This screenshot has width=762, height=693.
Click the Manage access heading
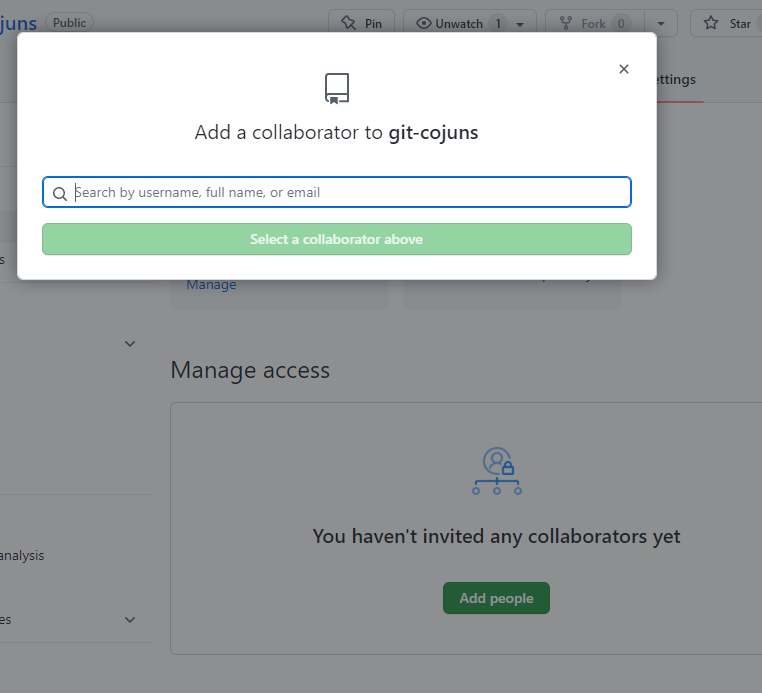[250, 370]
